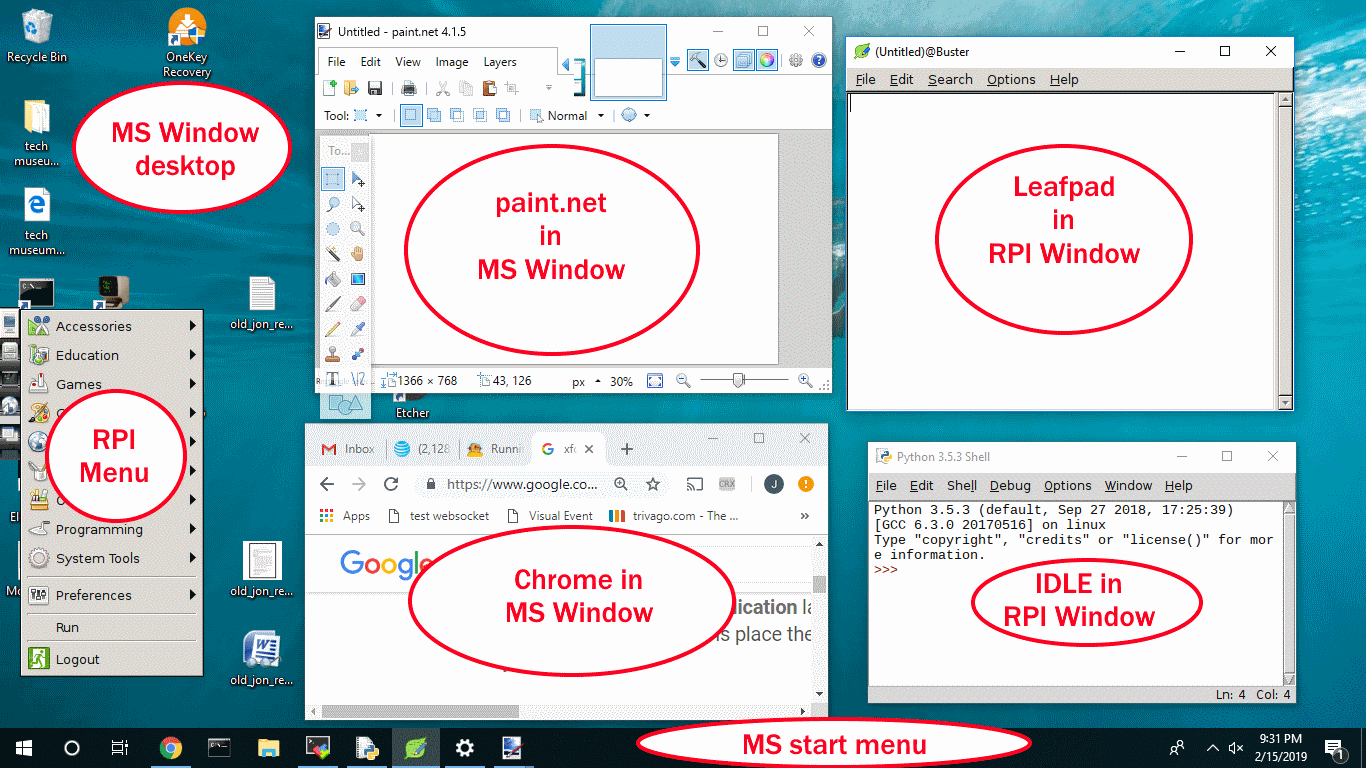
Task: Toggle Colors window color wheel button
Action: point(767,60)
